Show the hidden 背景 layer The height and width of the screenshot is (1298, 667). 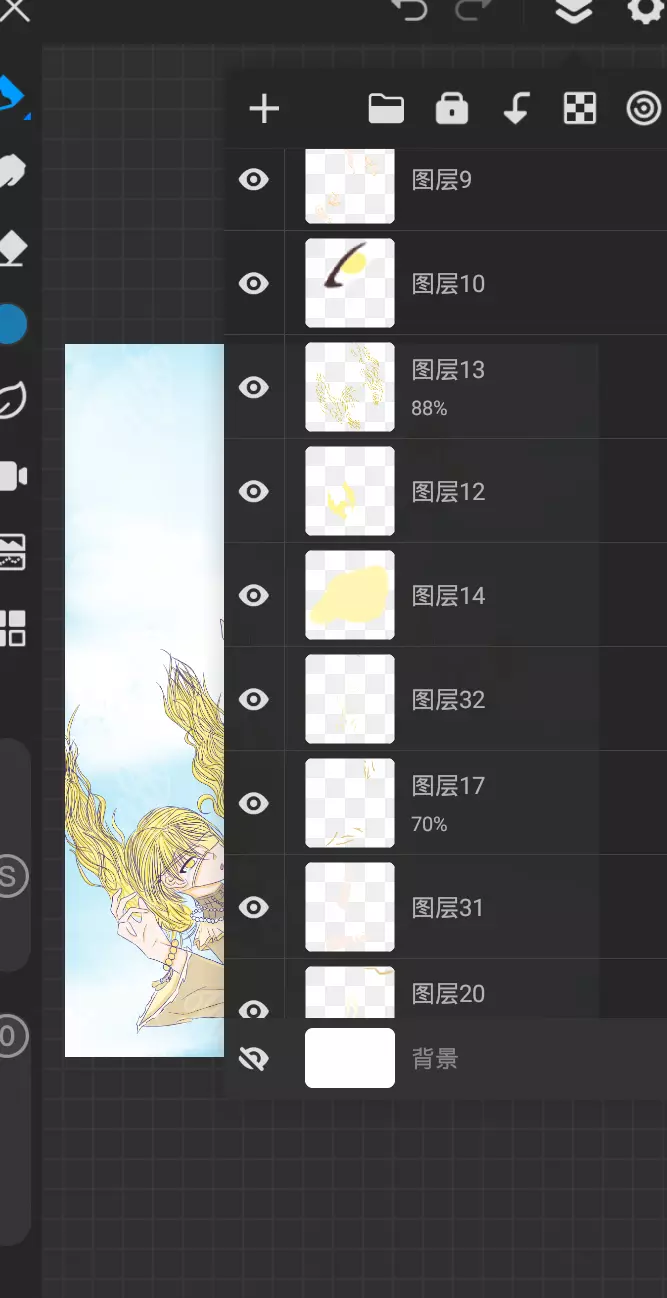click(254, 1058)
